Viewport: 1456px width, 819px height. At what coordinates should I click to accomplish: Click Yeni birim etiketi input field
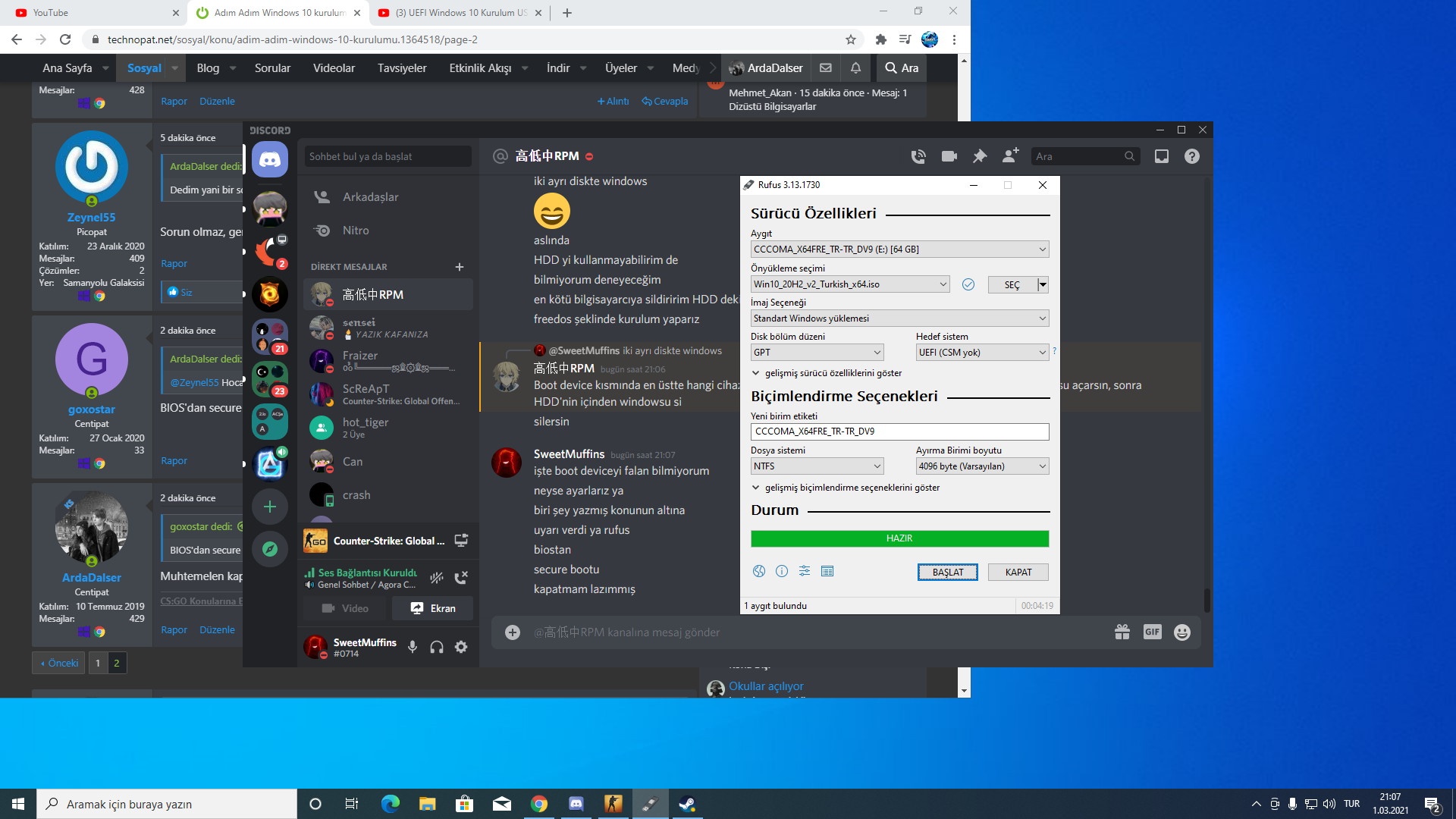tap(899, 431)
